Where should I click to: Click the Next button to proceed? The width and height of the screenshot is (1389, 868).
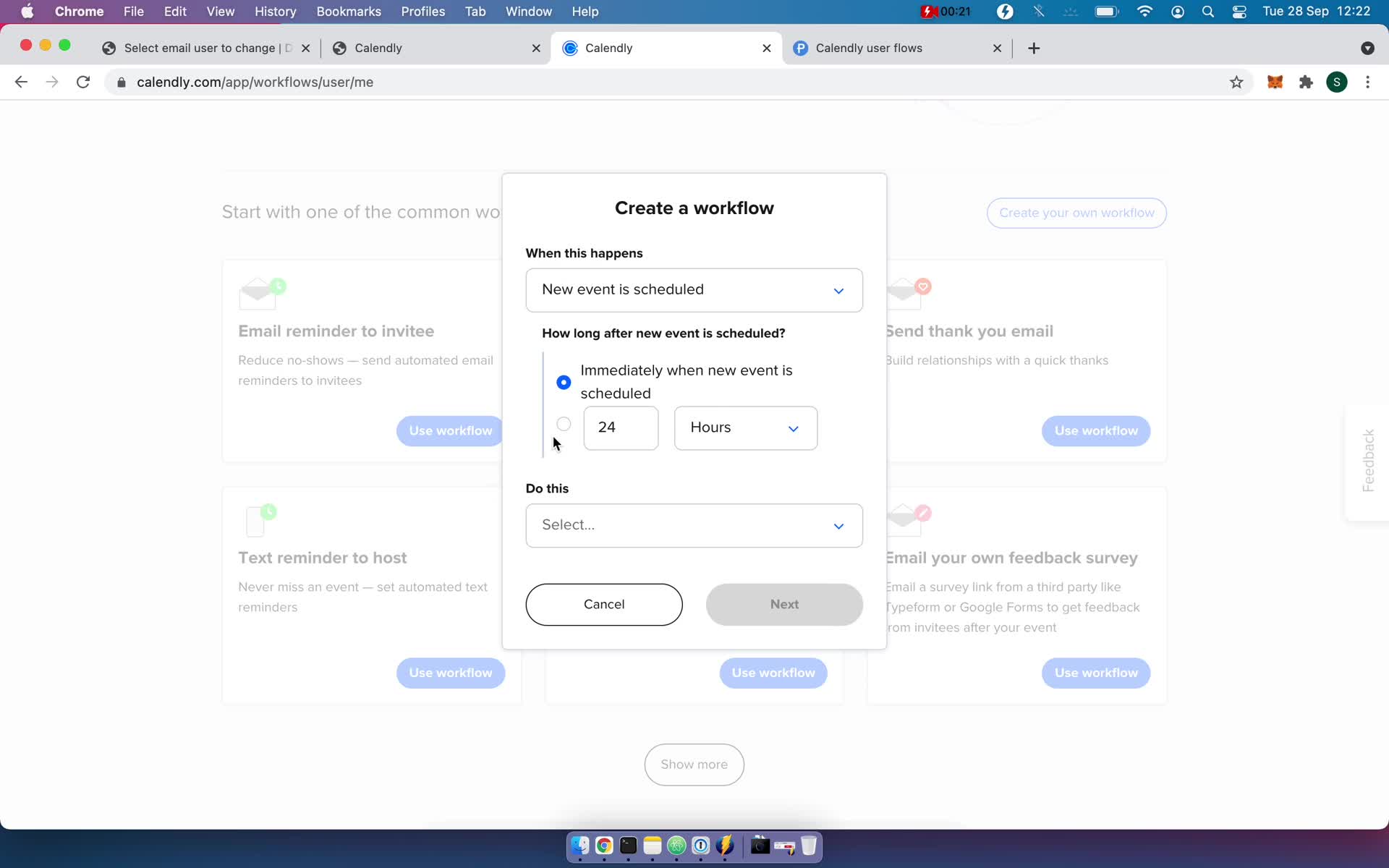(784, 604)
